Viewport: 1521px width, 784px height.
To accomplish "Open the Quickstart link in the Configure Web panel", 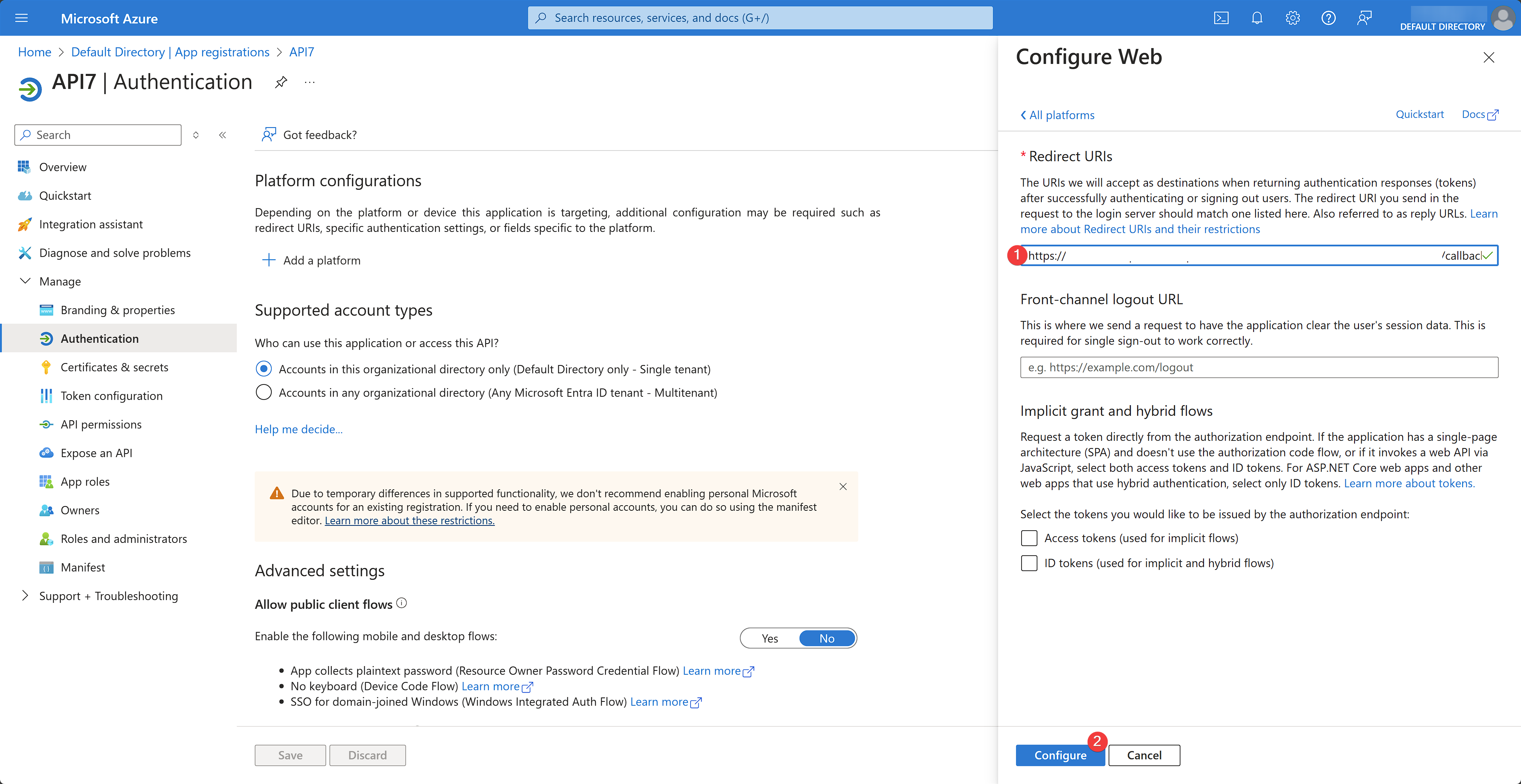I will (x=1419, y=114).
